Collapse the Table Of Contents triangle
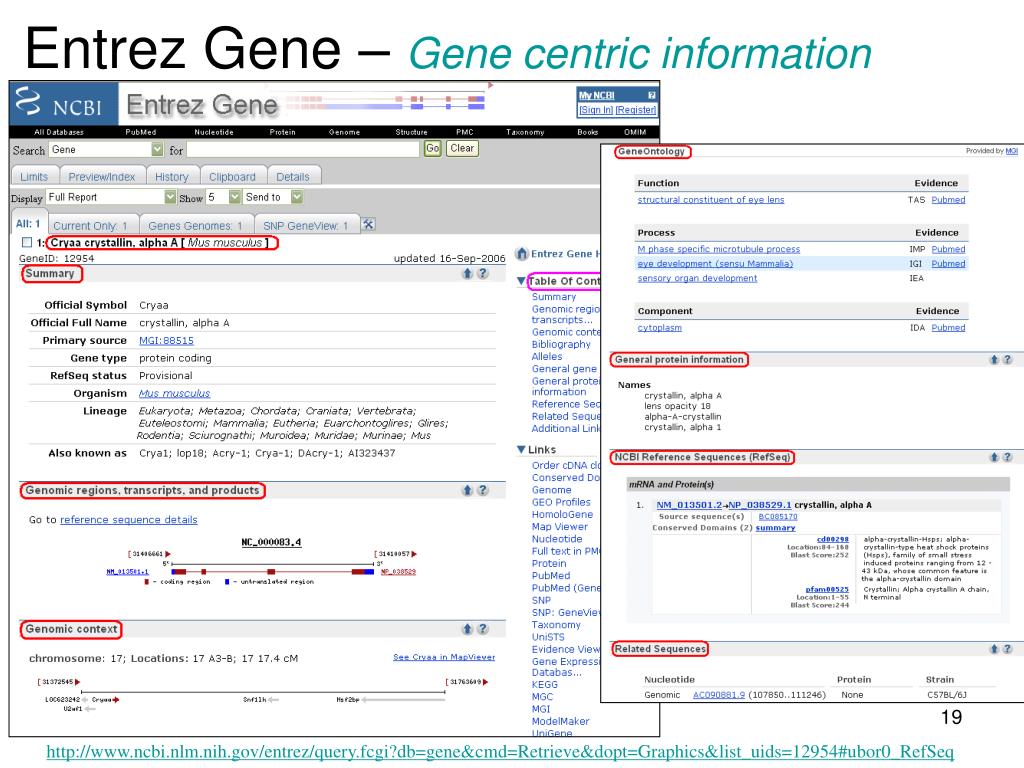The height and width of the screenshot is (768, 1024). pos(521,281)
